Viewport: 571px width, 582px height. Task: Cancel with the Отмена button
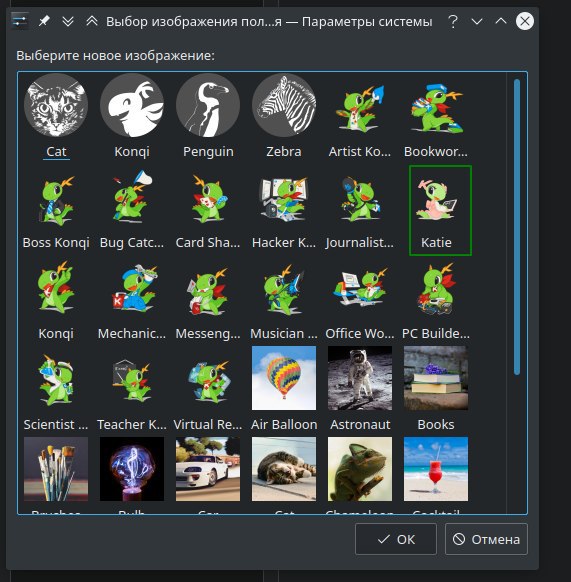[486, 539]
